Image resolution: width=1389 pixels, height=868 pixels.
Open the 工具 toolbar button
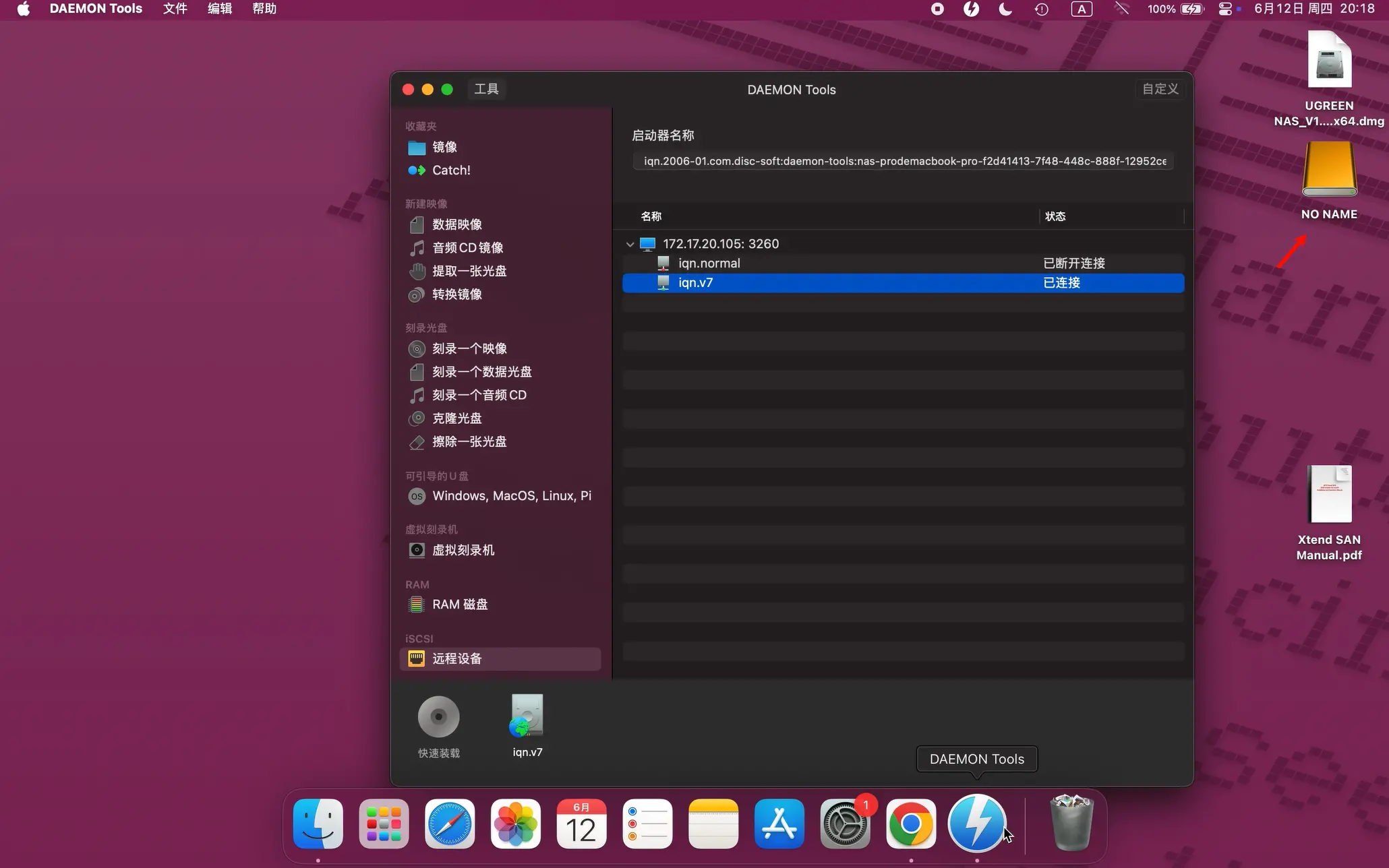[x=486, y=89]
